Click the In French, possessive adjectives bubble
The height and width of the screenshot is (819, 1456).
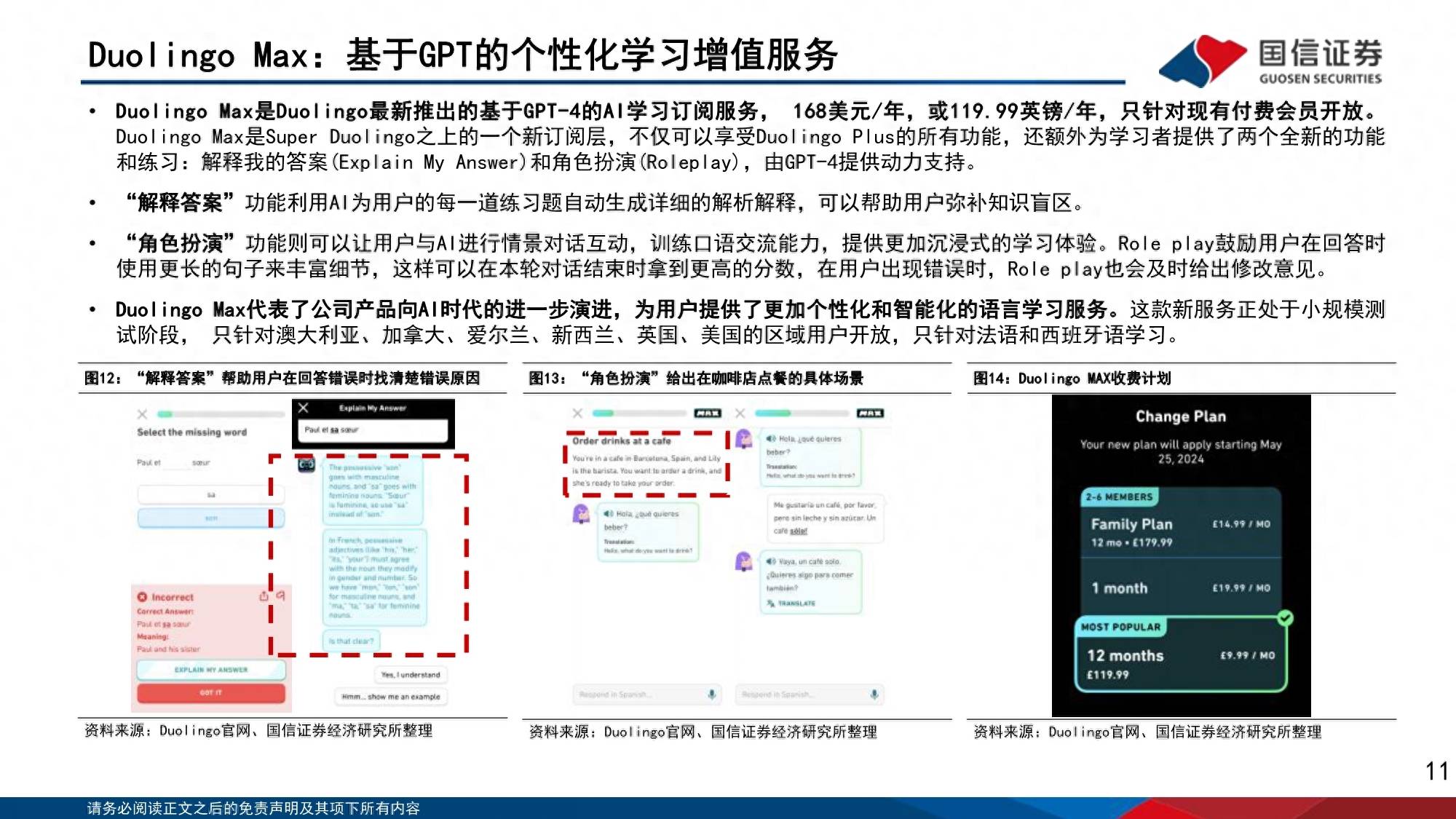[x=375, y=577]
